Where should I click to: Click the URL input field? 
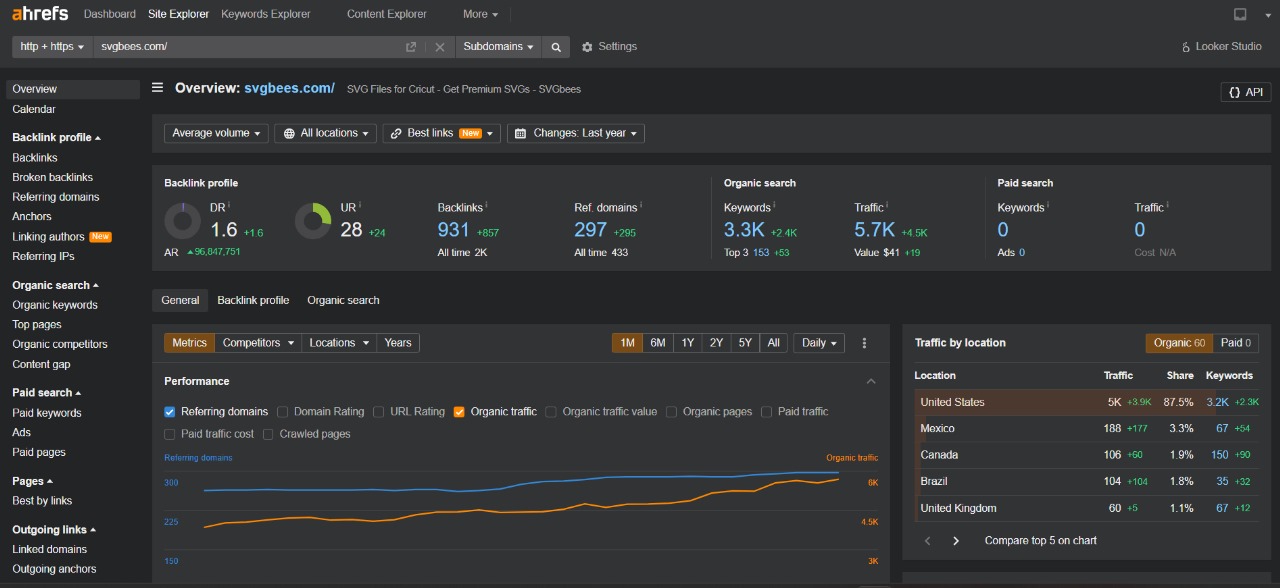pyautogui.click(x=248, y=47)
